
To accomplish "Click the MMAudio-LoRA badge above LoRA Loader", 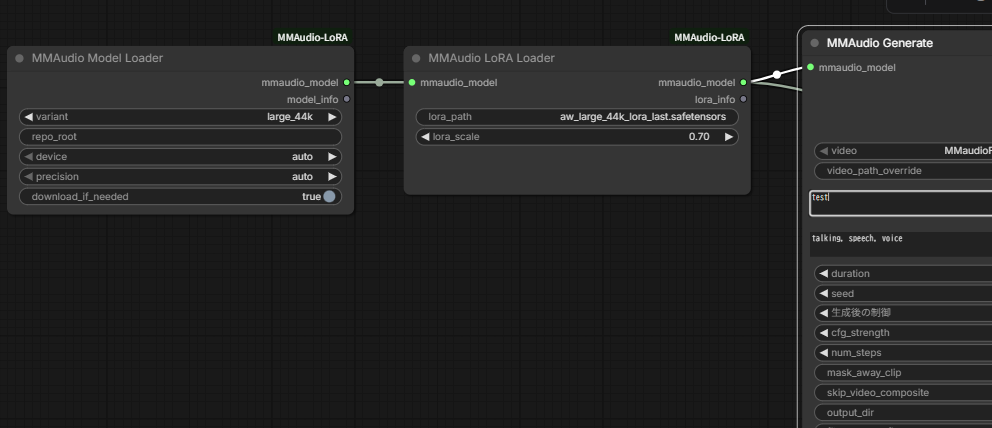I will click(x=709, y=37).
